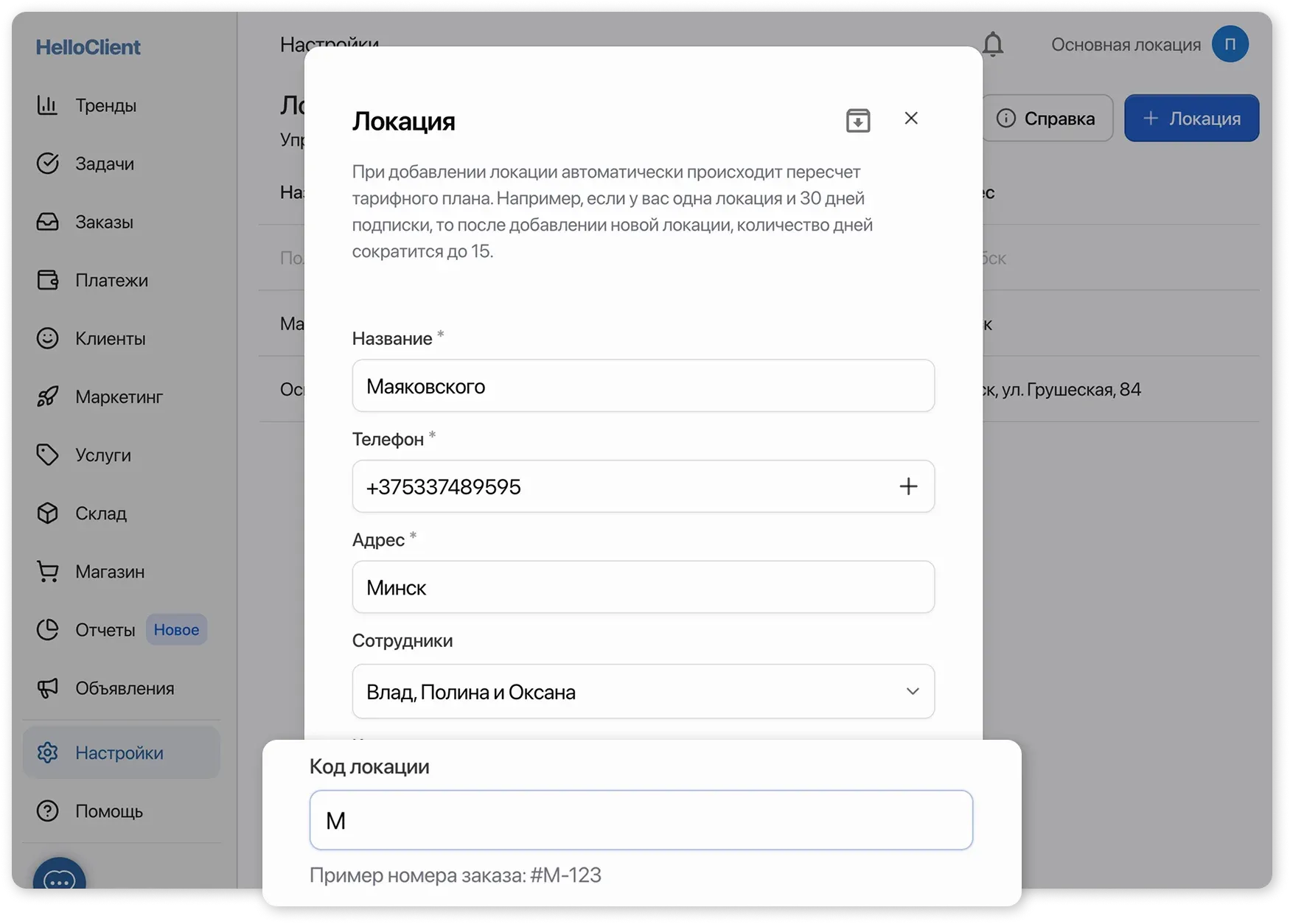
Task: Click the user avatar with letter П
Action: pos(1230,45)
